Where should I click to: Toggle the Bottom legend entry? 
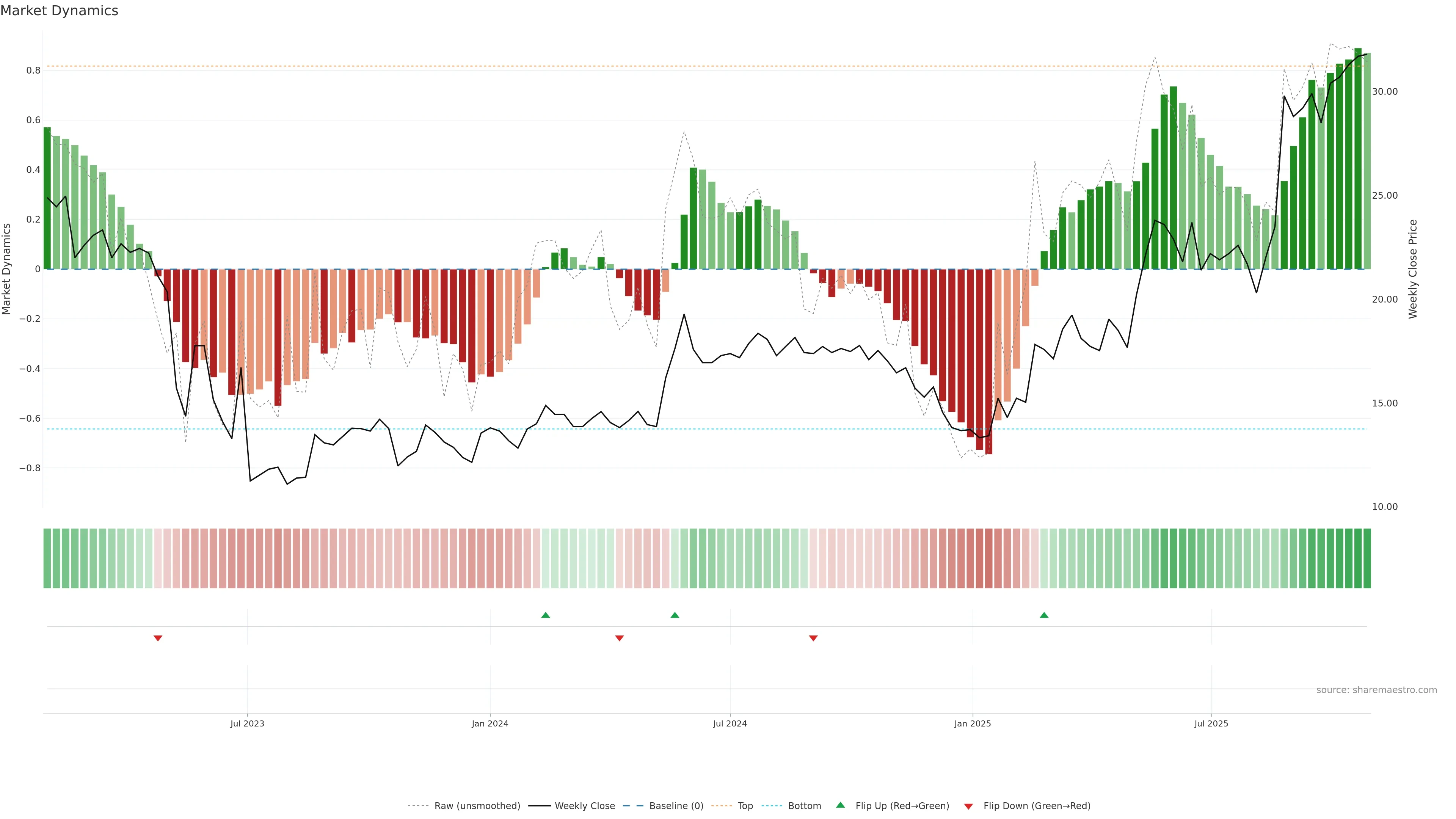(x=804, y=806)
